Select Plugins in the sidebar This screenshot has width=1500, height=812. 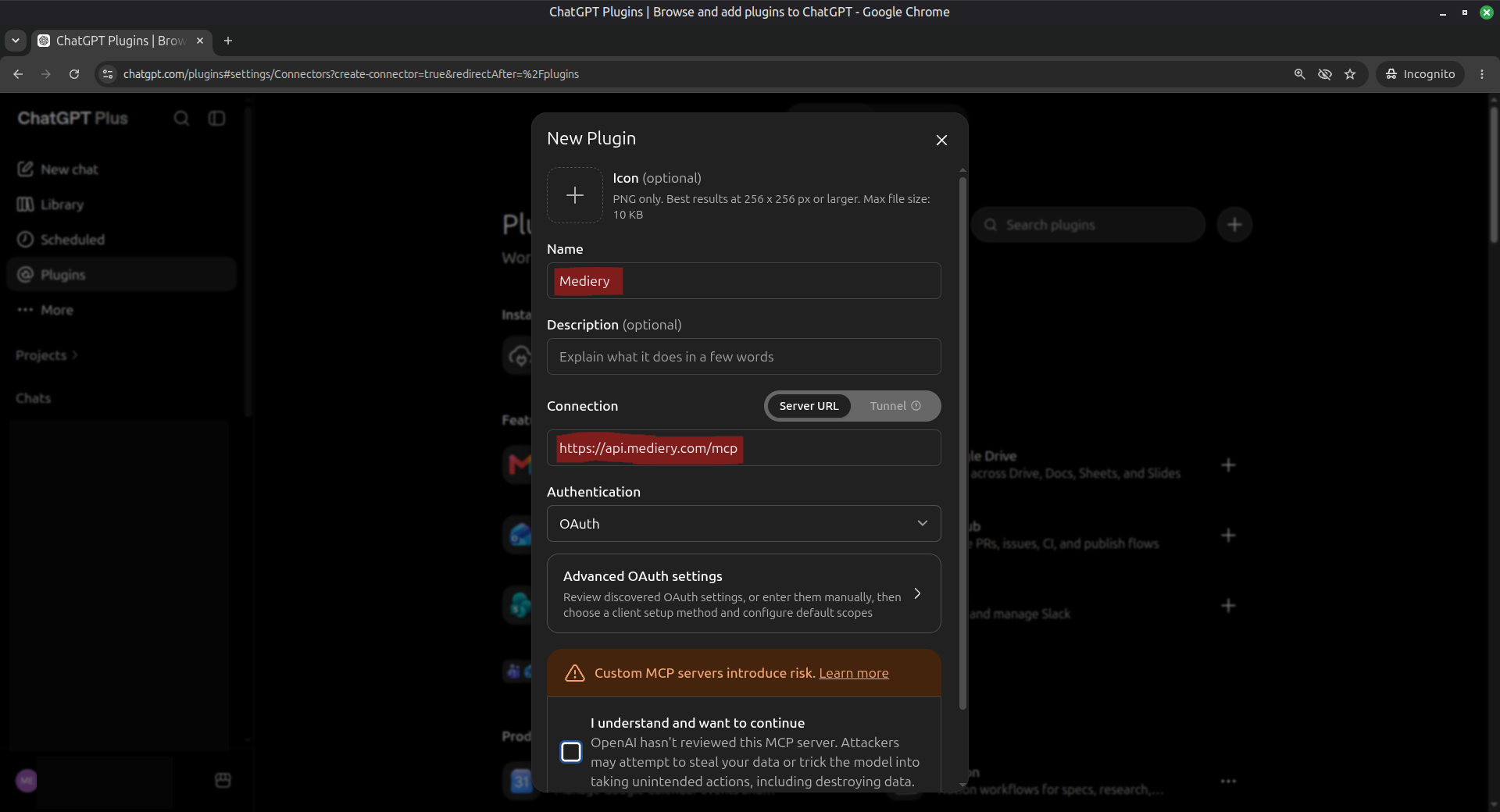(121, 275)
